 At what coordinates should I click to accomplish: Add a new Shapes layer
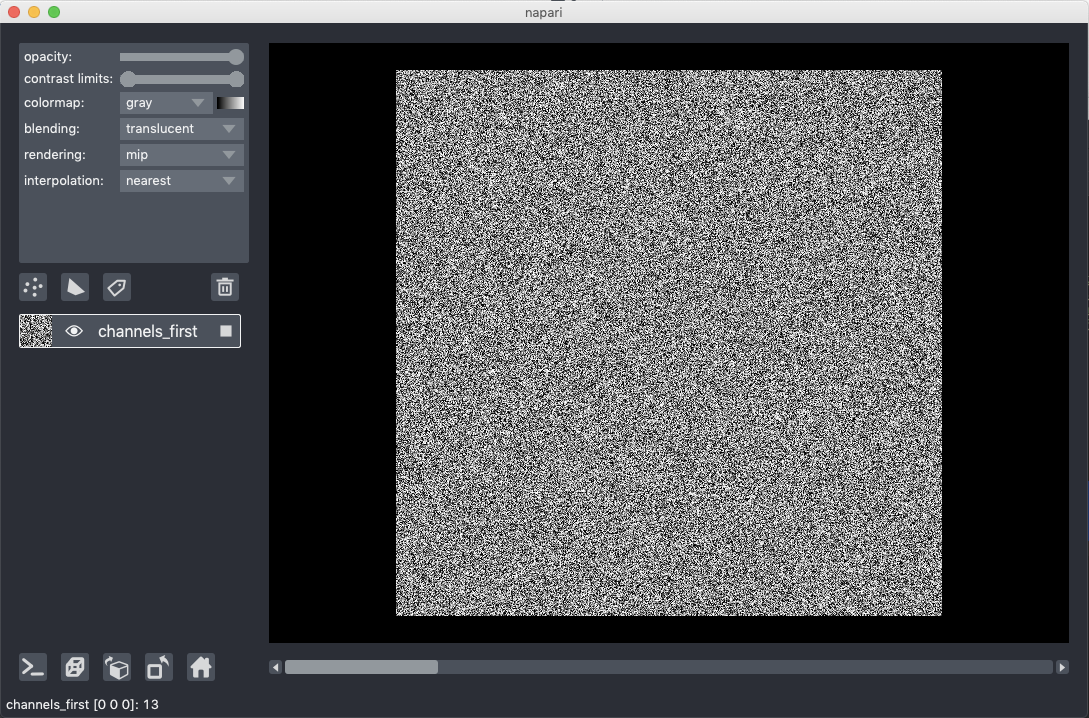tap(75, 287)
